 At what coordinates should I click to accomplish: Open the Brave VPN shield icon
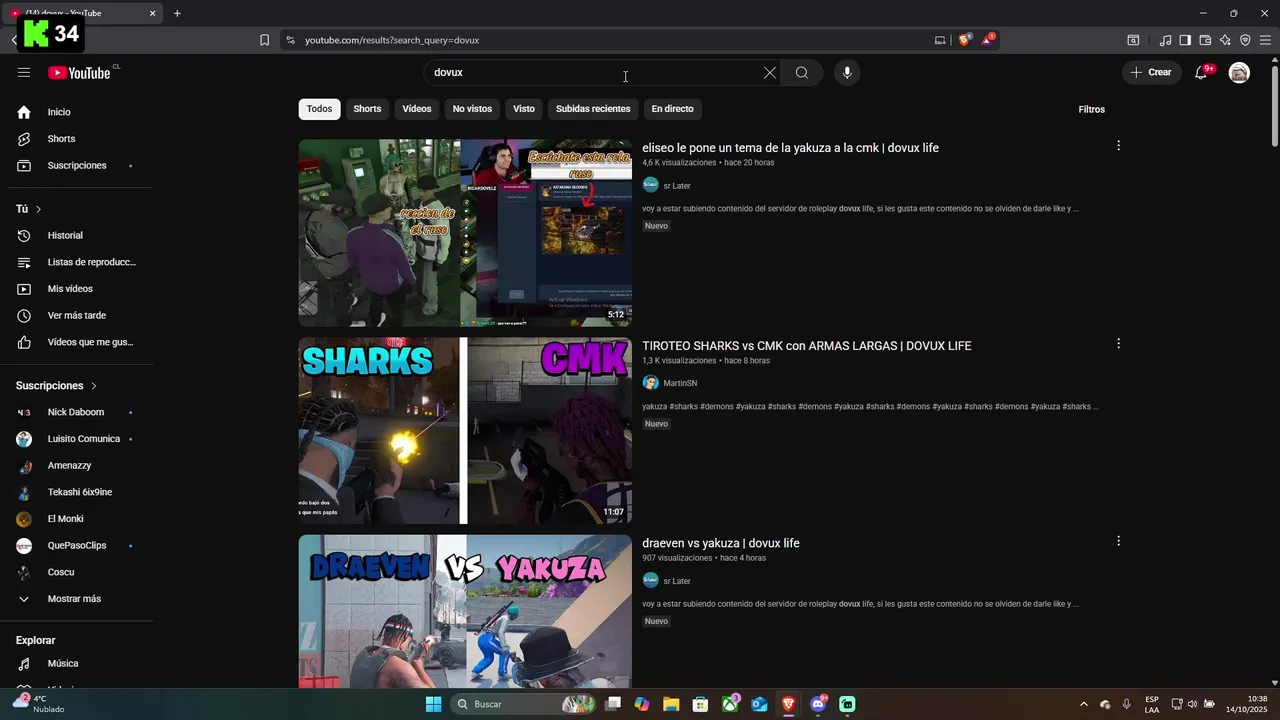tap(1245, 40)
